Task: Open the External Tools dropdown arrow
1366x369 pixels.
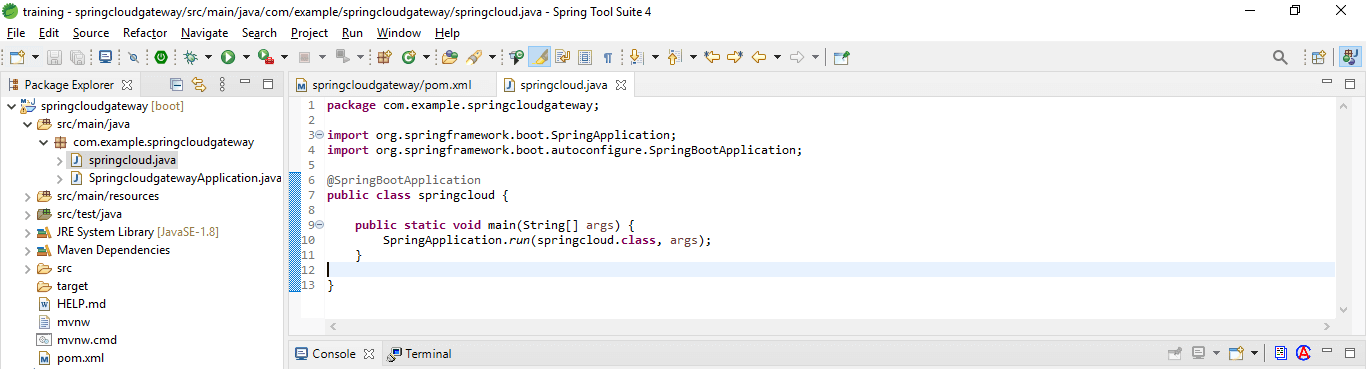Action: tap(284, 57)
